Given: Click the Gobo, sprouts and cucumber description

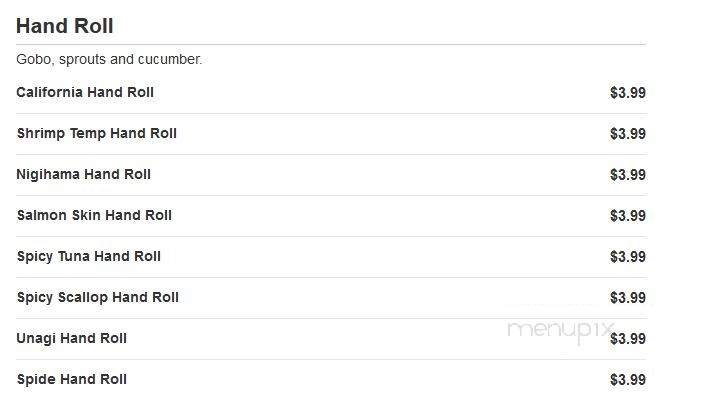Looking at the screenshot, I should tap(109, 59).
